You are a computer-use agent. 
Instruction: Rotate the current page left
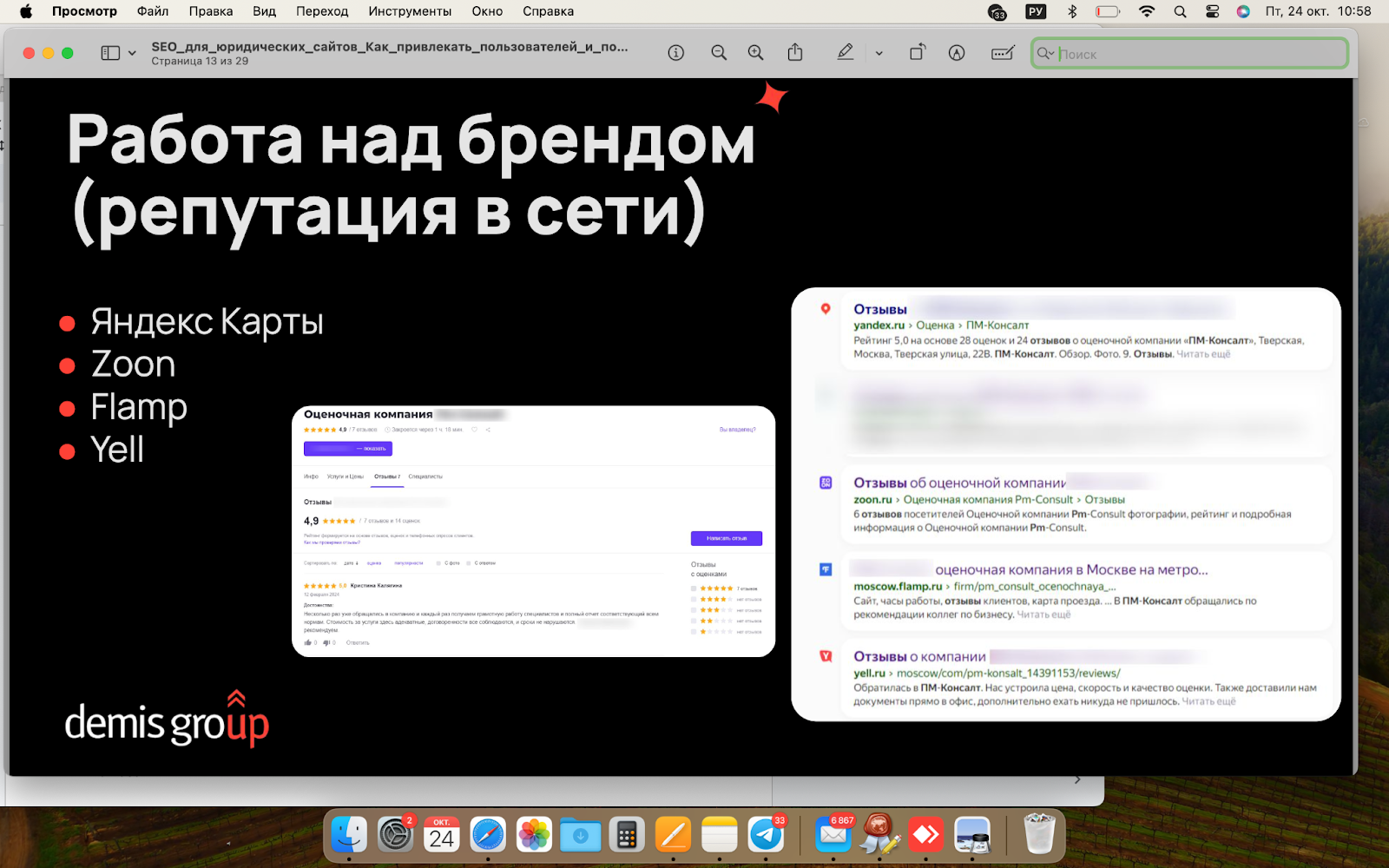[918, 52]
